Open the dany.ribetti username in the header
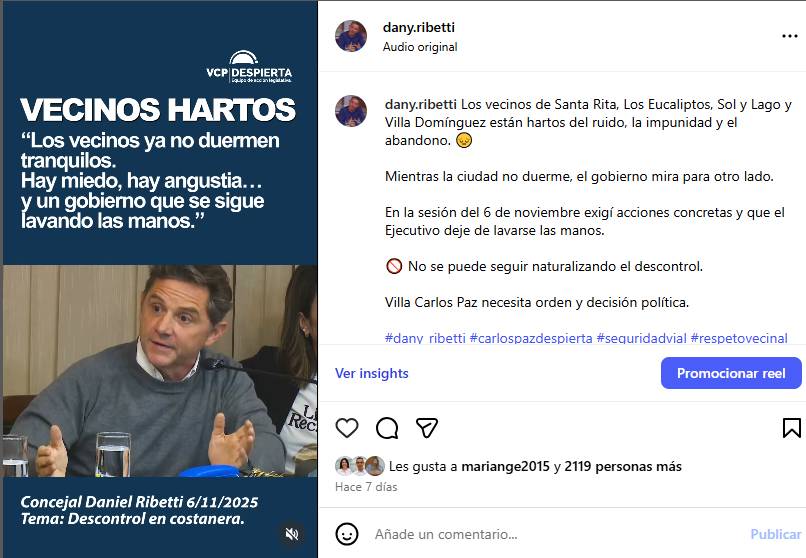The height and width of the screenshot is (558, 806). pyautogui.click(x=418, y=27)
